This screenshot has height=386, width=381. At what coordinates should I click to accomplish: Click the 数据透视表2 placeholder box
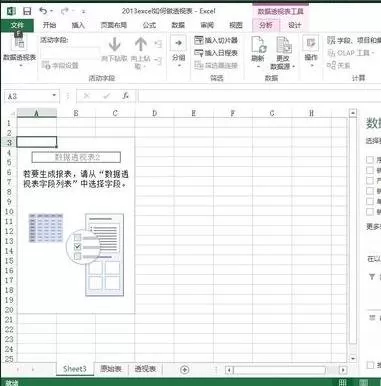tap(76, 157)
